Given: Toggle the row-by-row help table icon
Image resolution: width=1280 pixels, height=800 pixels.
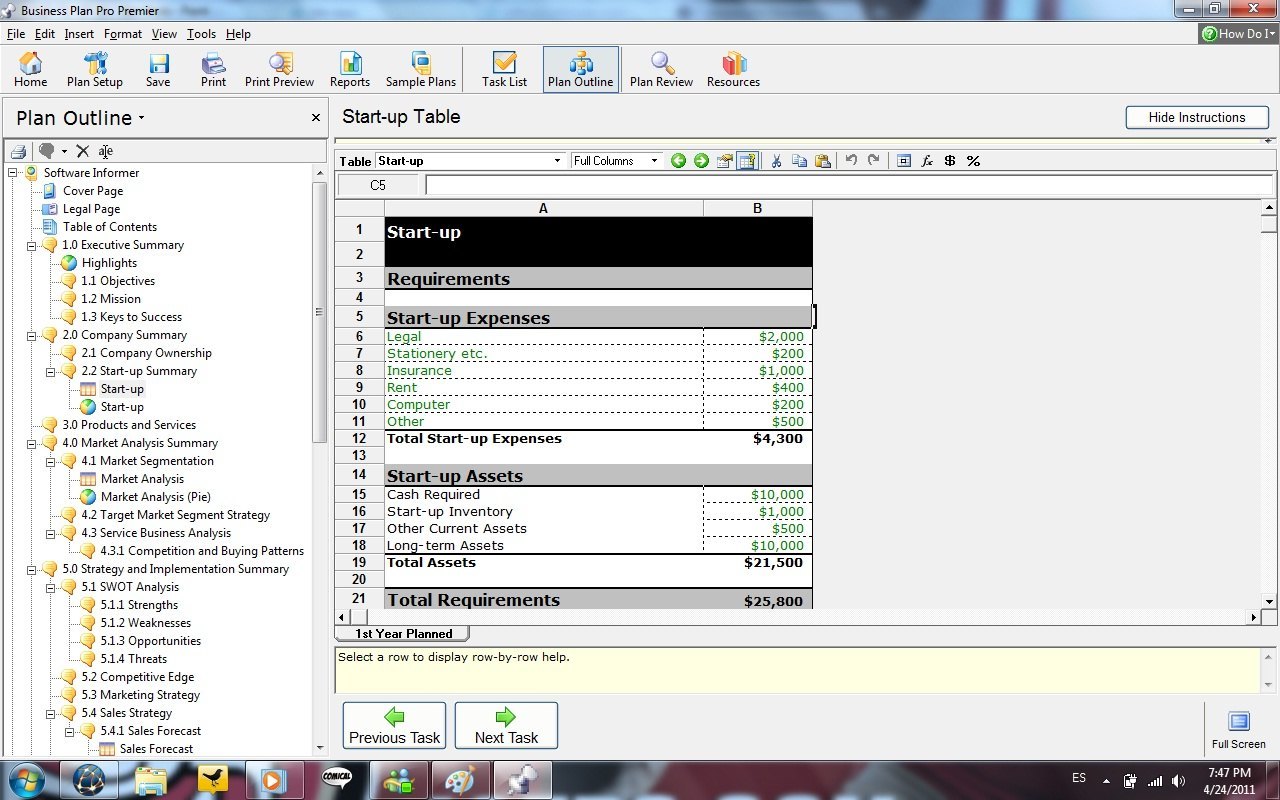Looking at the screenshot, I should coord(747,161).
